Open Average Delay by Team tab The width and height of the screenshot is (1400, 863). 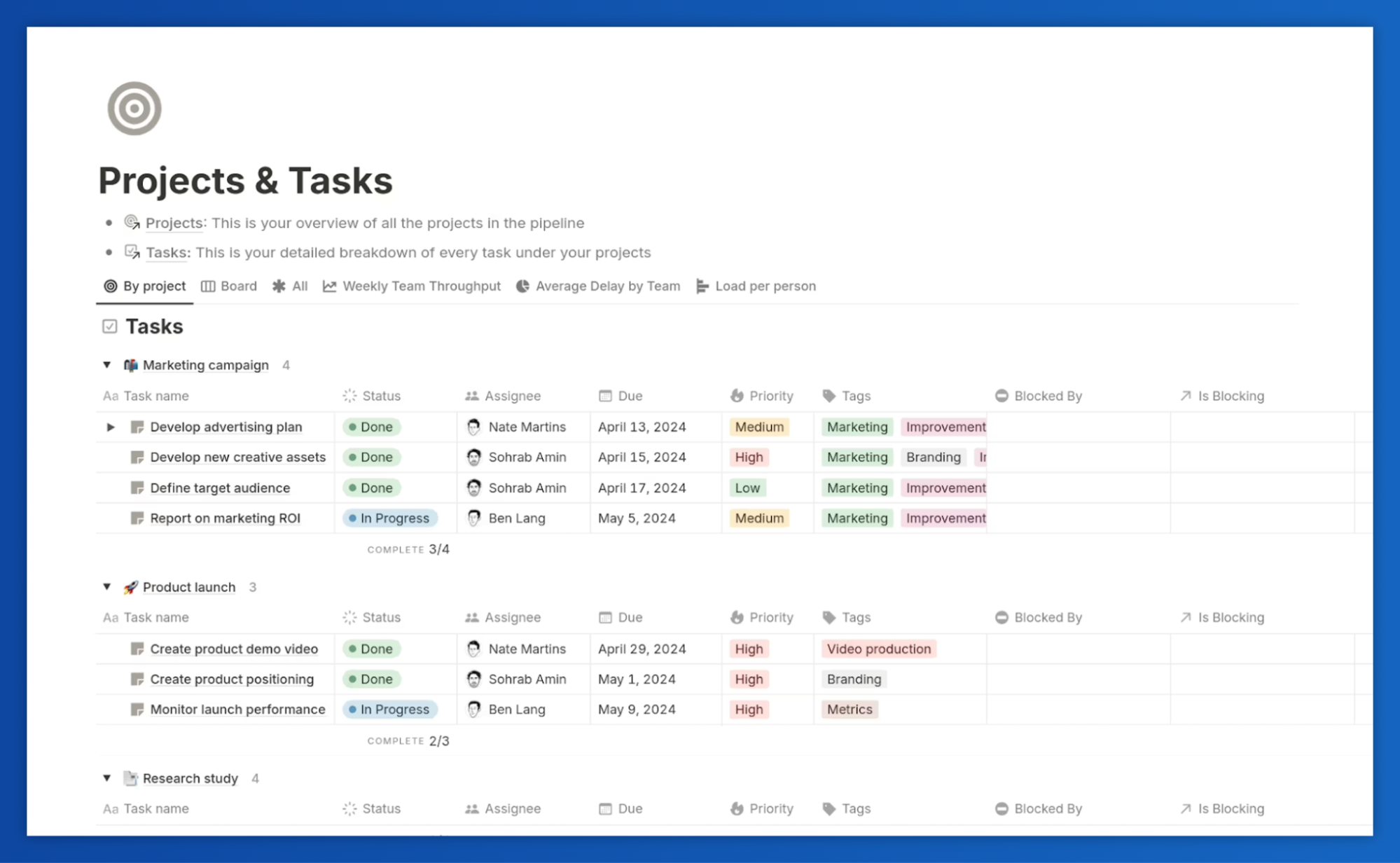click(x=598, y=286)
